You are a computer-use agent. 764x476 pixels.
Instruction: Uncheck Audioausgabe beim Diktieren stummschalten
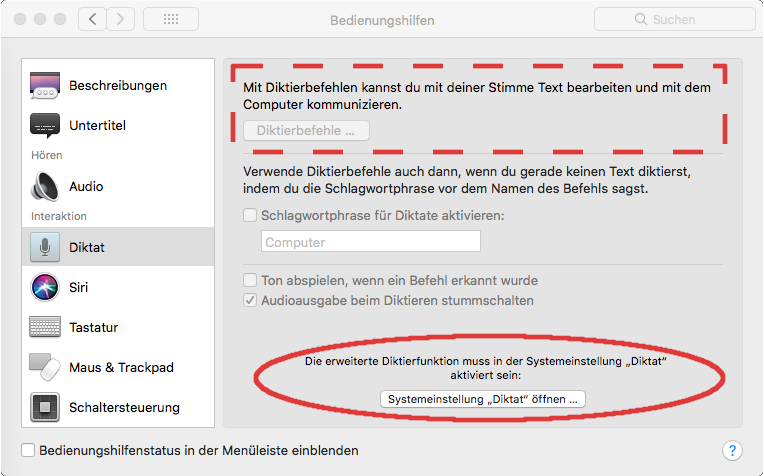(250, 300)
